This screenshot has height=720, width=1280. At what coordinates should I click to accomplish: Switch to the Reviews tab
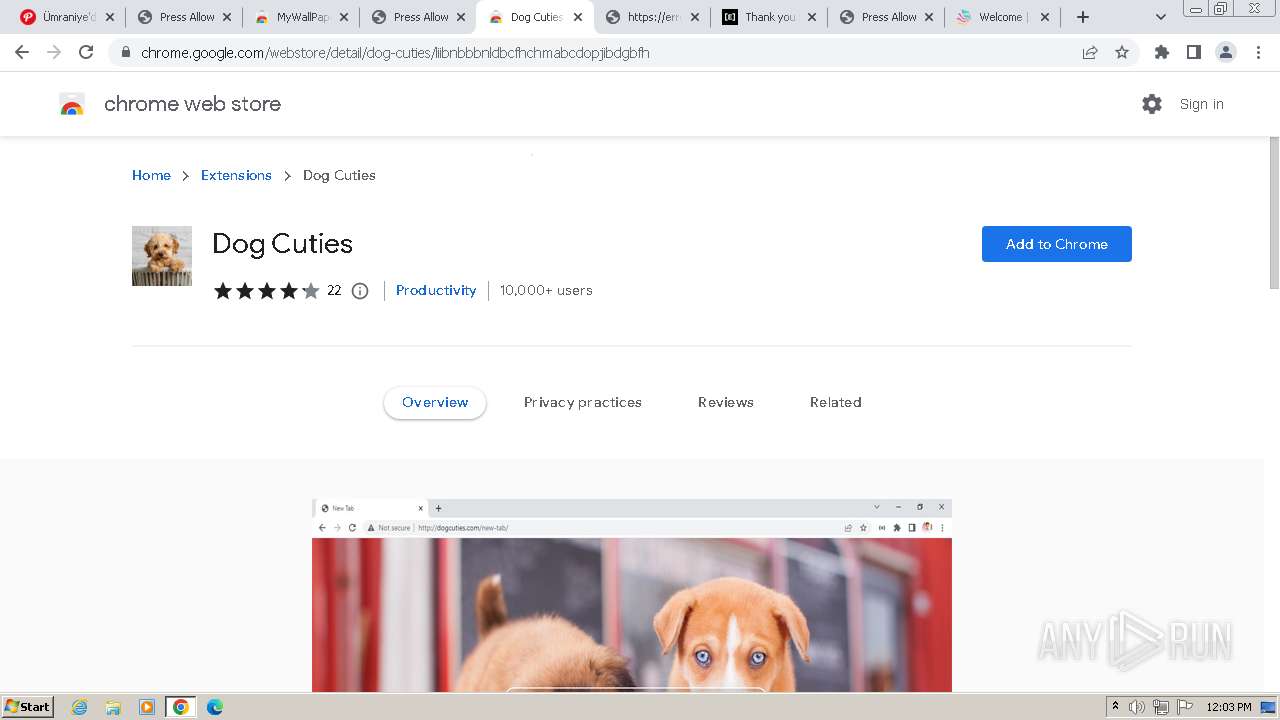726,402
